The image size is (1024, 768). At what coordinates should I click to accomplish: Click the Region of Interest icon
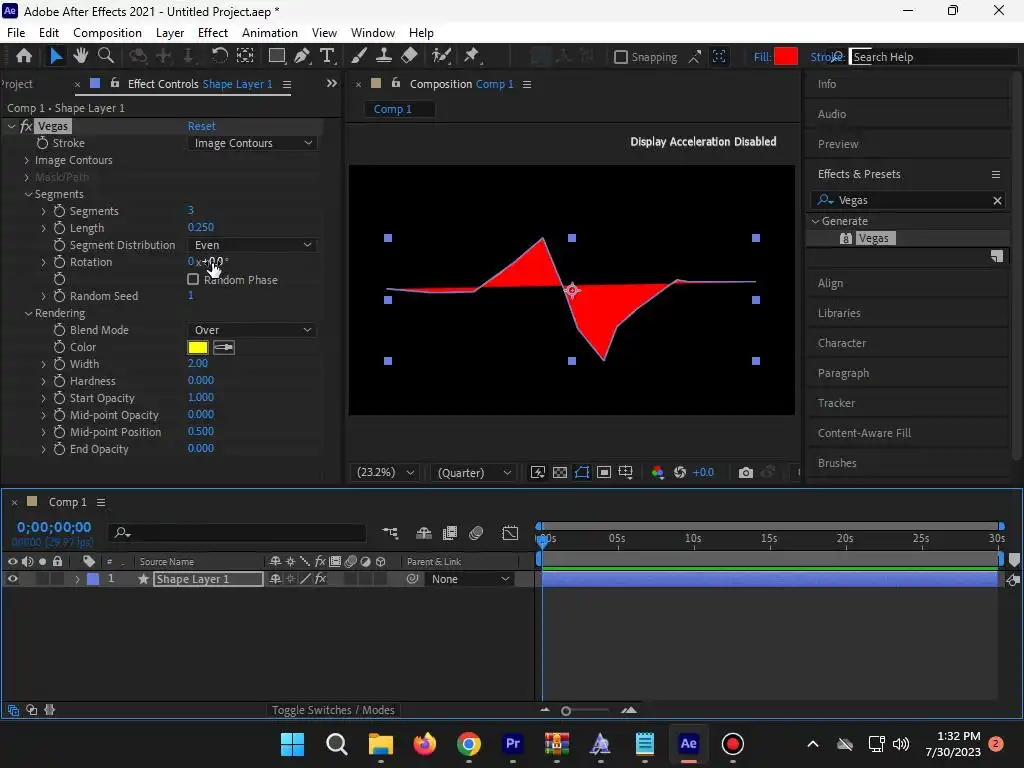pos(604,472)
